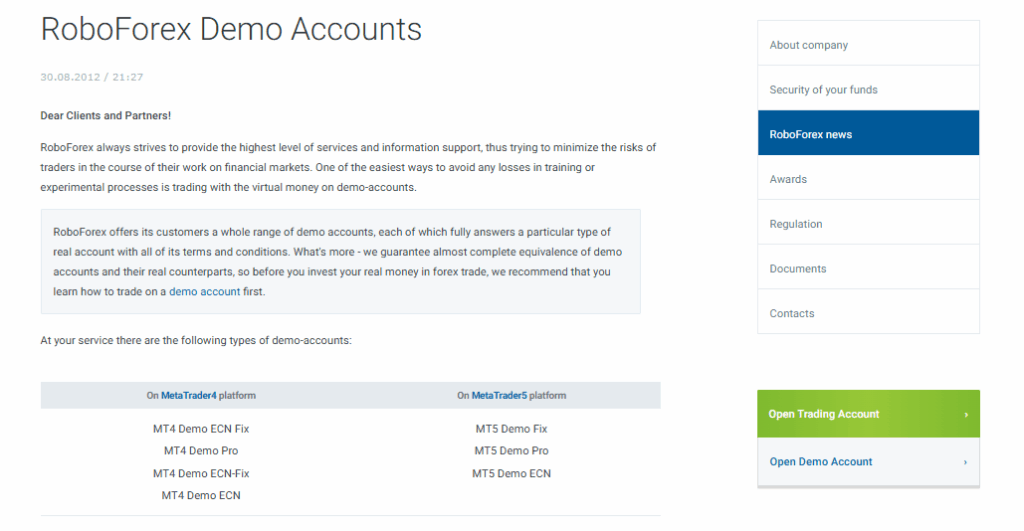Click the date 30.08.2012 / 21:27
Image resolution: width=1024 pixels, height=531 pixels.
91,77
